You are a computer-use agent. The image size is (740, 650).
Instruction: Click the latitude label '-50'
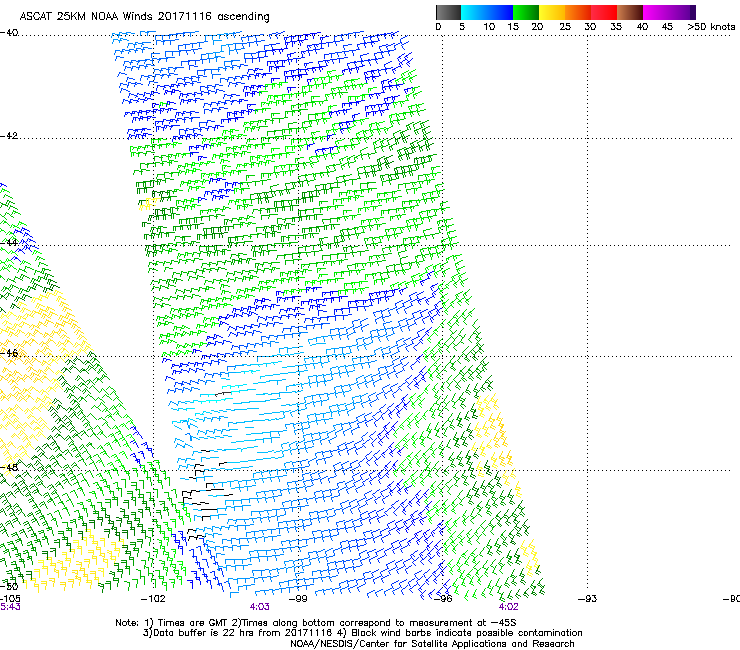[9, 586]
